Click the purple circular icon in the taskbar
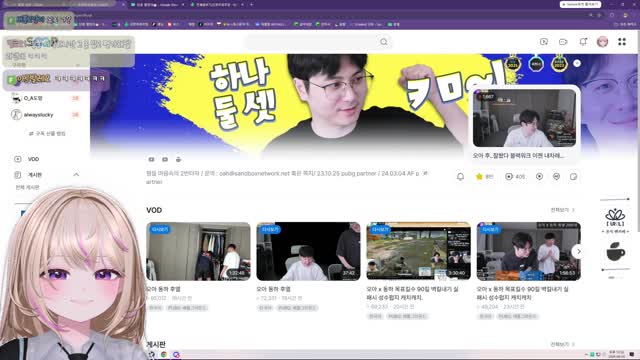The width and height of the screenshot is (640, 360). (x=176, y=355)
